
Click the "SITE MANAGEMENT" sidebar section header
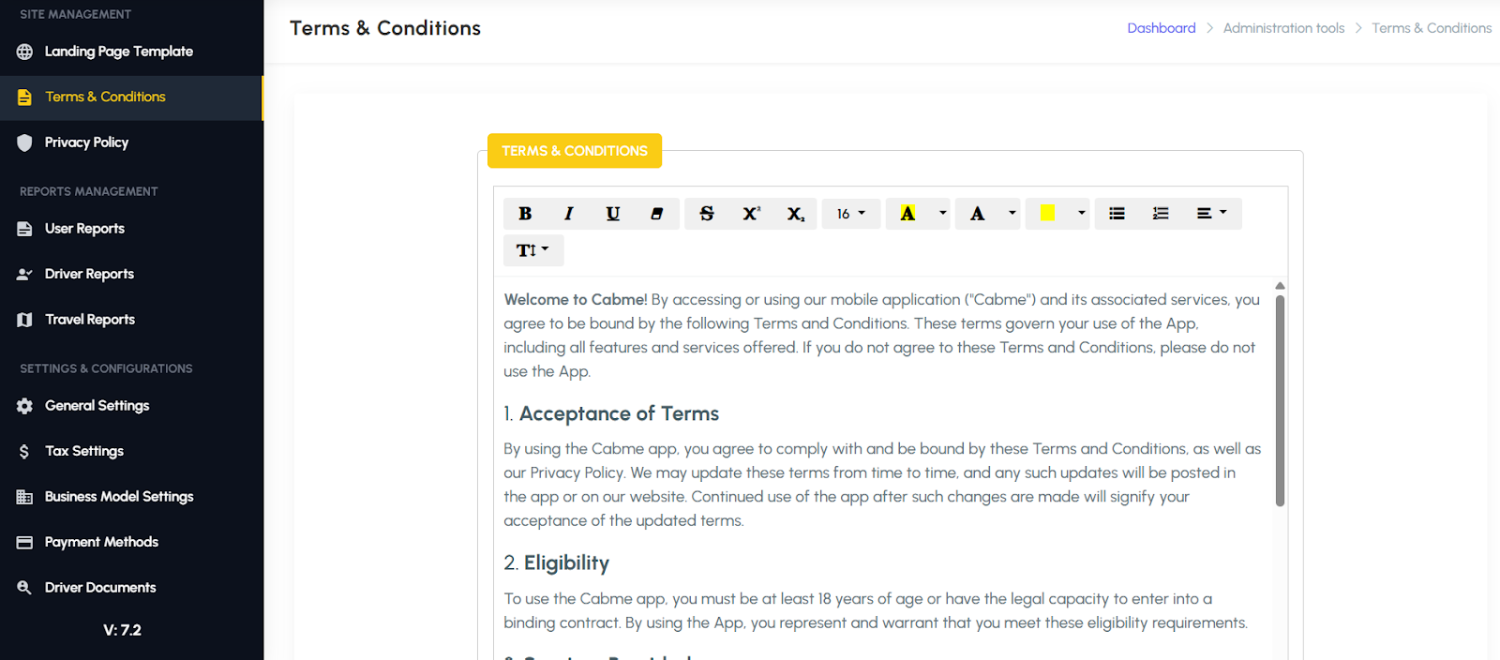(x=75, y=14)
